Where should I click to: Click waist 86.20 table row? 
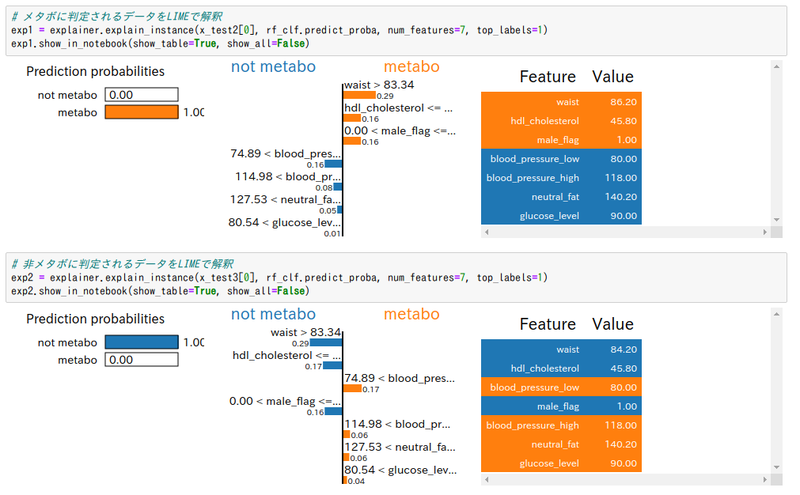pos(561,102)
